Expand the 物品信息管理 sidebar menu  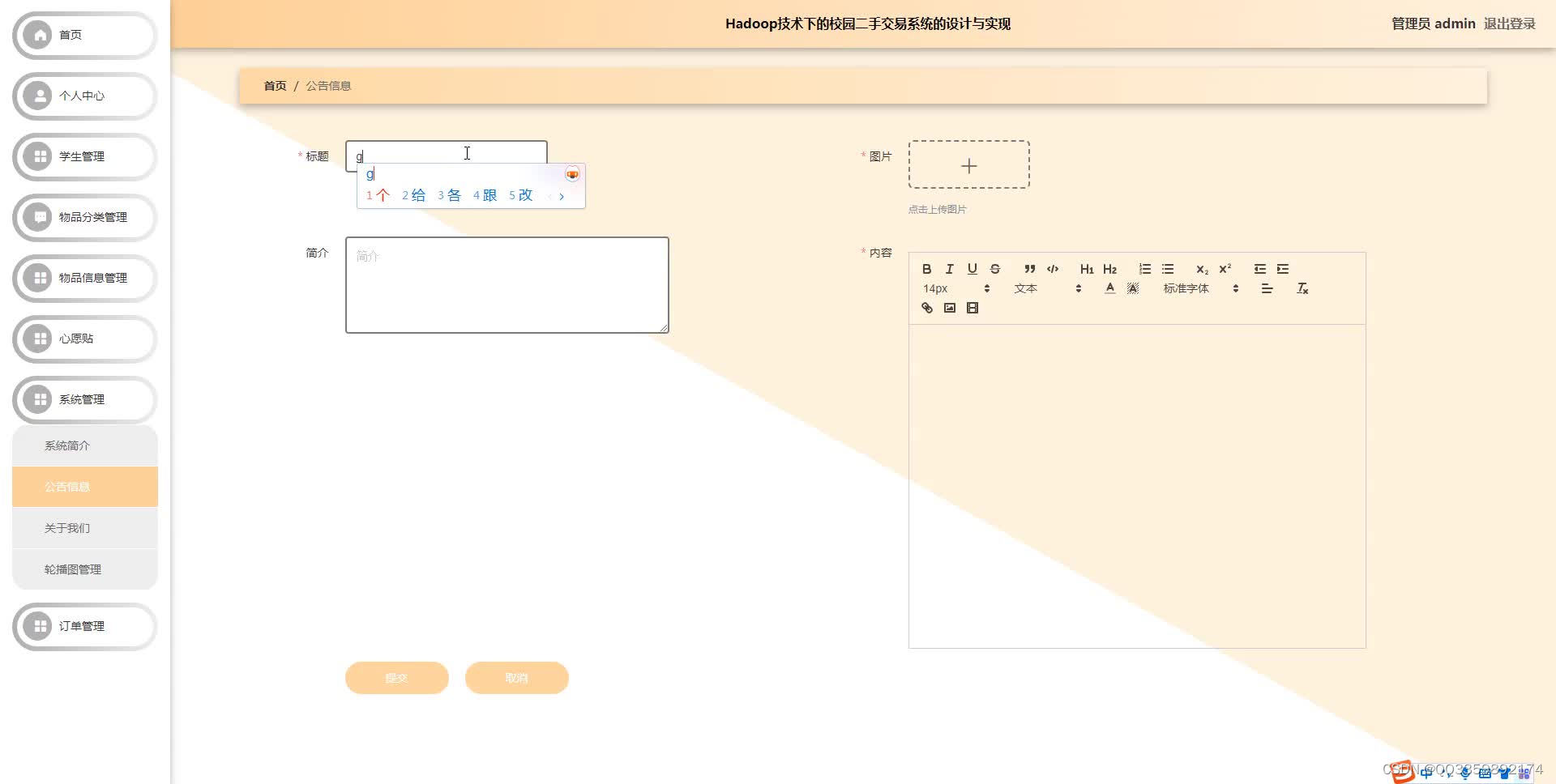click(84, 278)
